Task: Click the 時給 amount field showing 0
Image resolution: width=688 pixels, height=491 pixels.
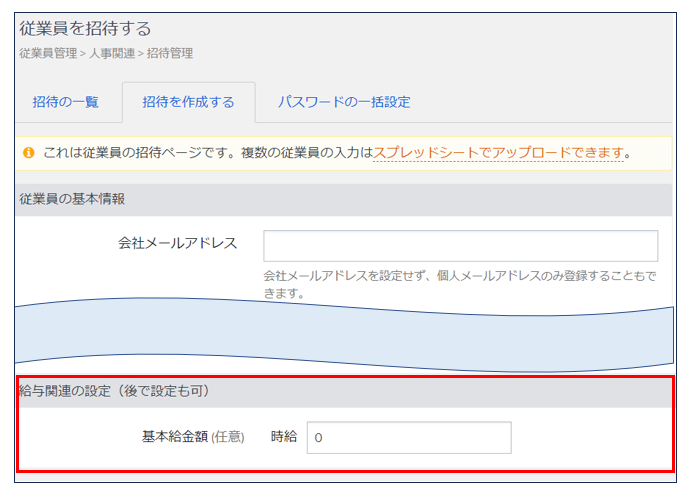Action: click(x=408, y=437)
